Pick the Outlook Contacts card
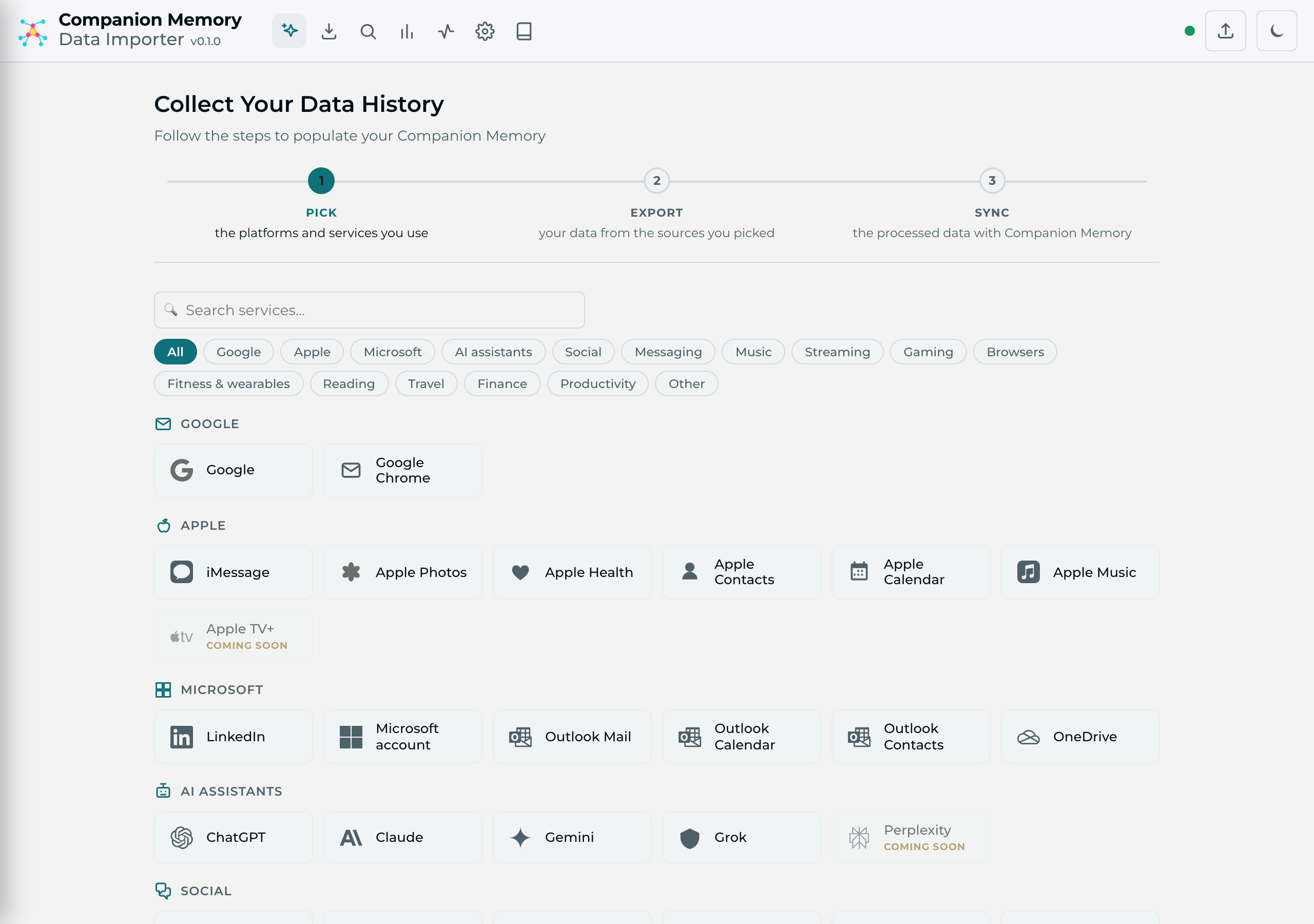Screen dimensions: 1314x924 click(911, 736)
